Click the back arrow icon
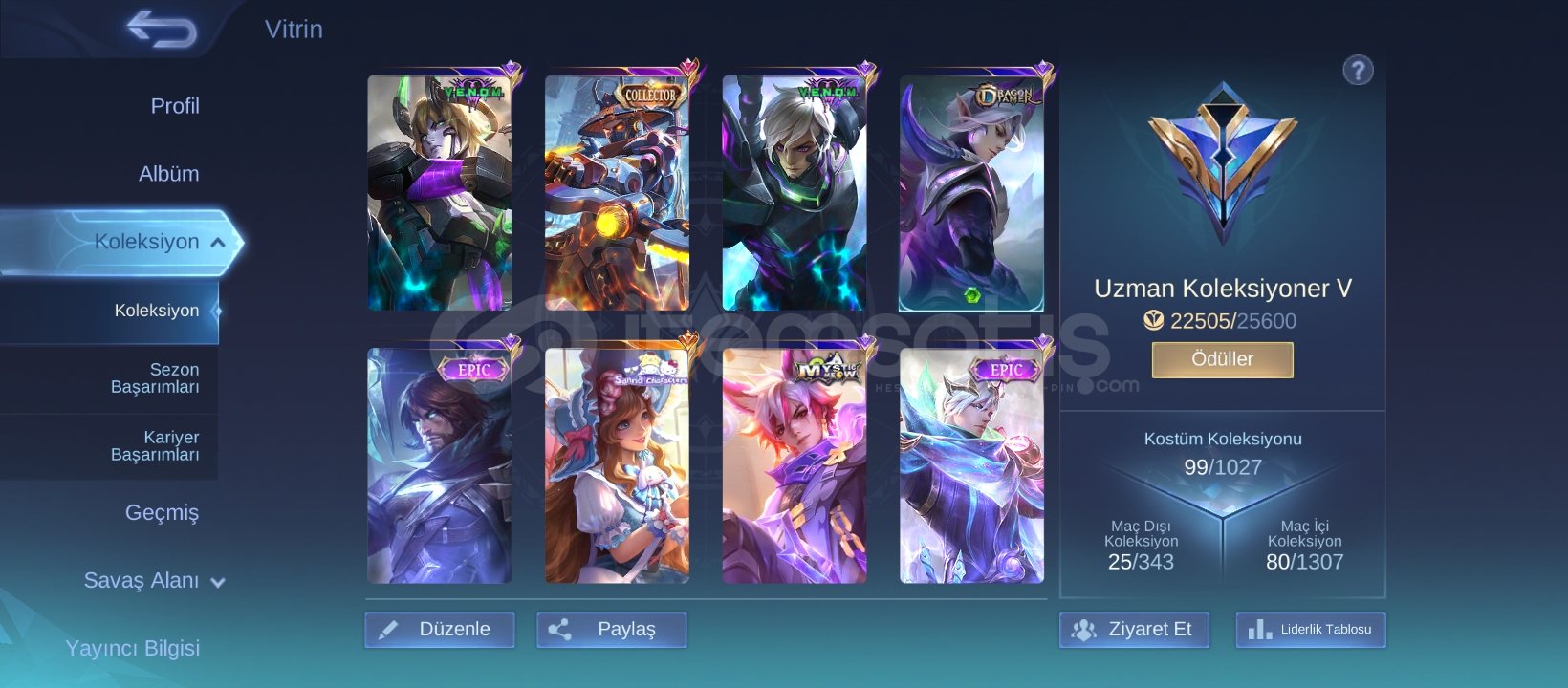 (162, 29)
